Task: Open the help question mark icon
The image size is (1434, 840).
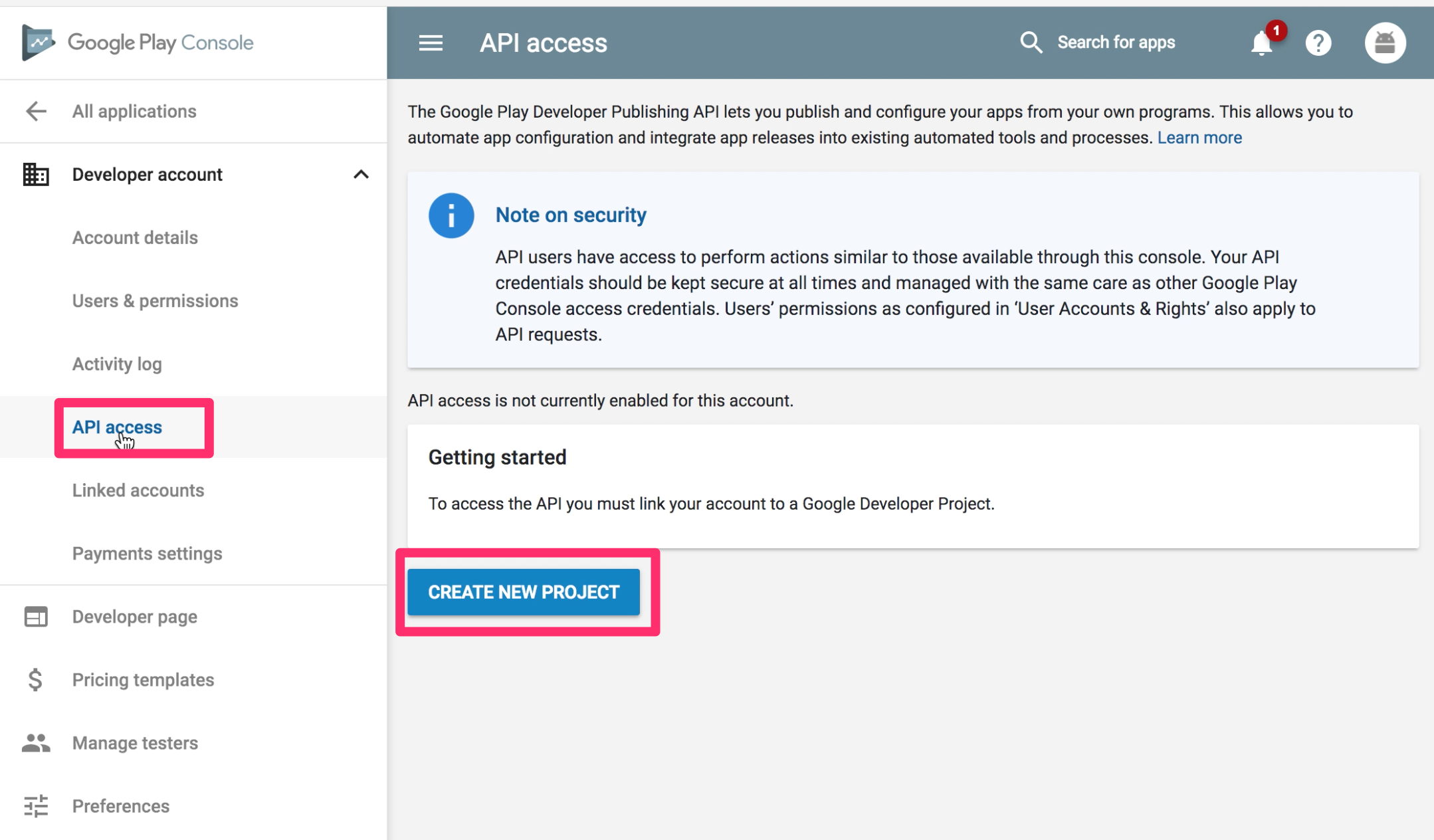Action: pos(1318,43)
